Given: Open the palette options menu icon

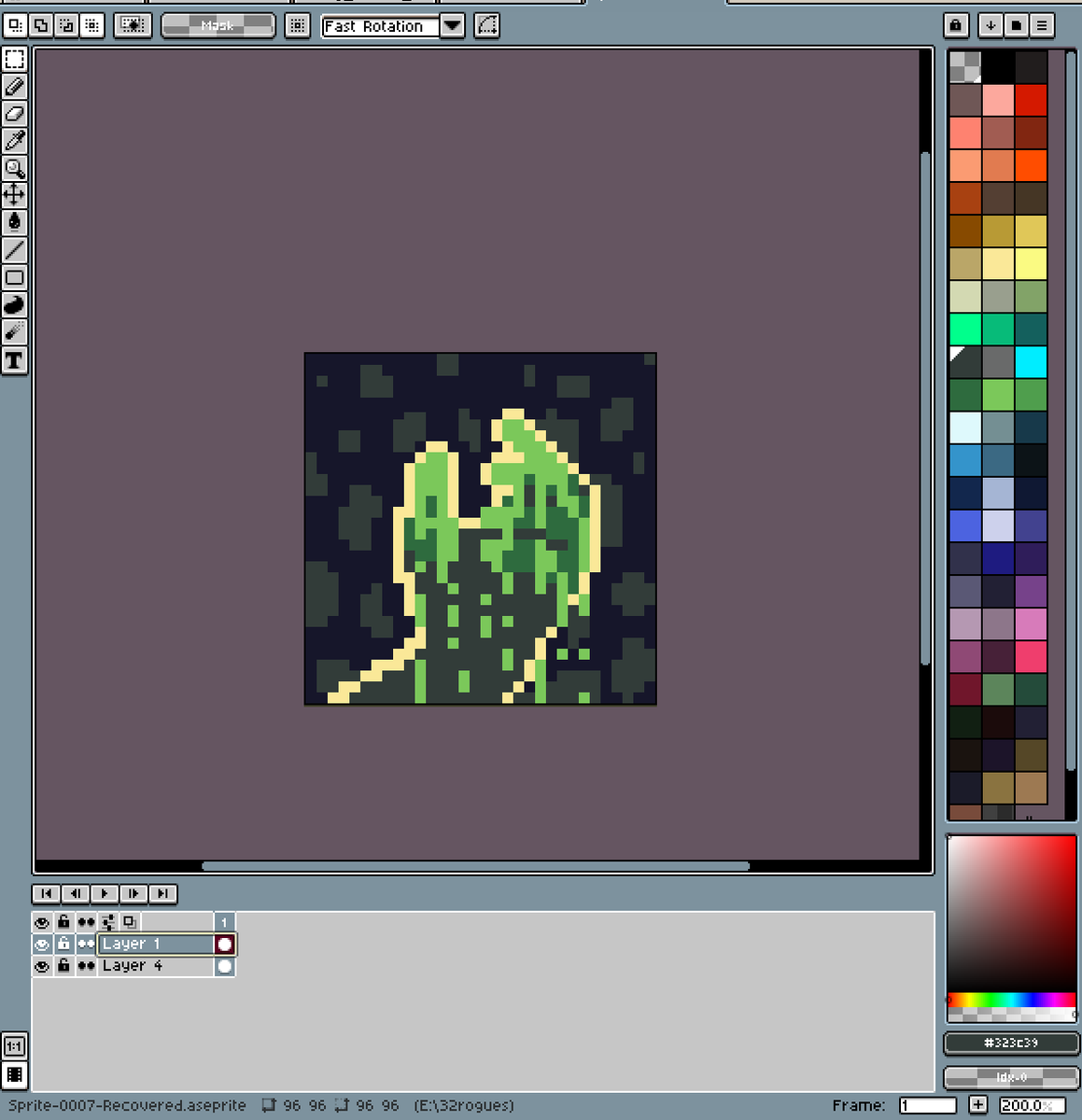Looking at the screenshot, I should [1042, 25].
